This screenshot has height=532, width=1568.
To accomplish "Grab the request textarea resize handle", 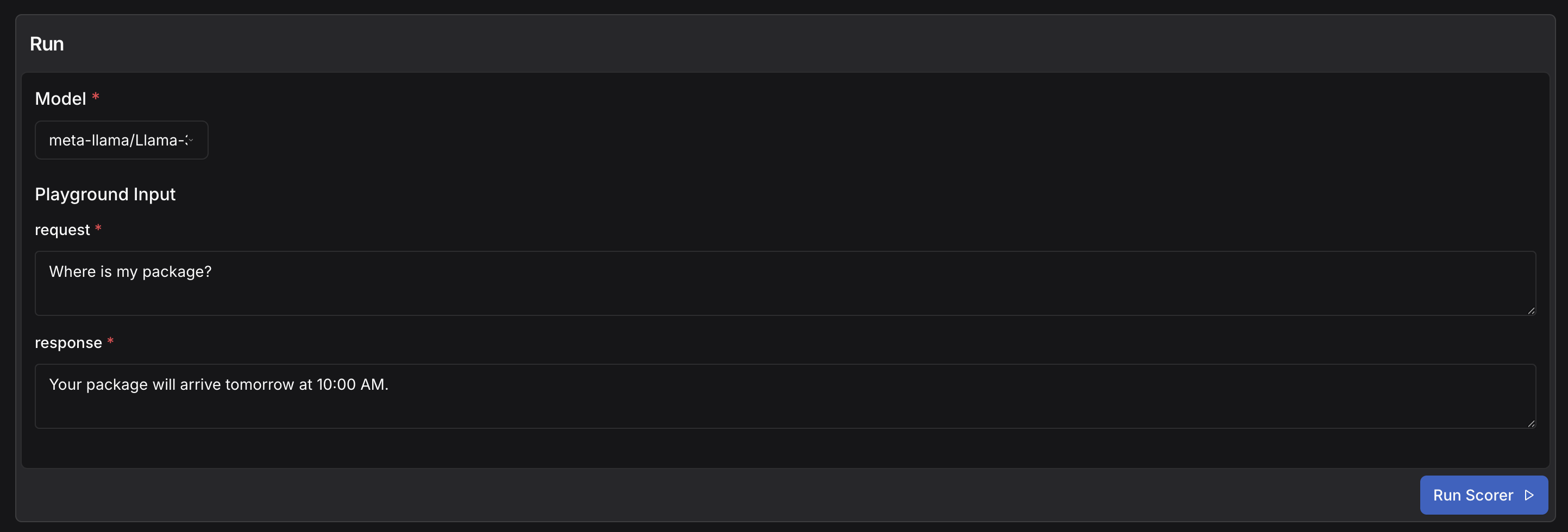I will coord(1531,310).
